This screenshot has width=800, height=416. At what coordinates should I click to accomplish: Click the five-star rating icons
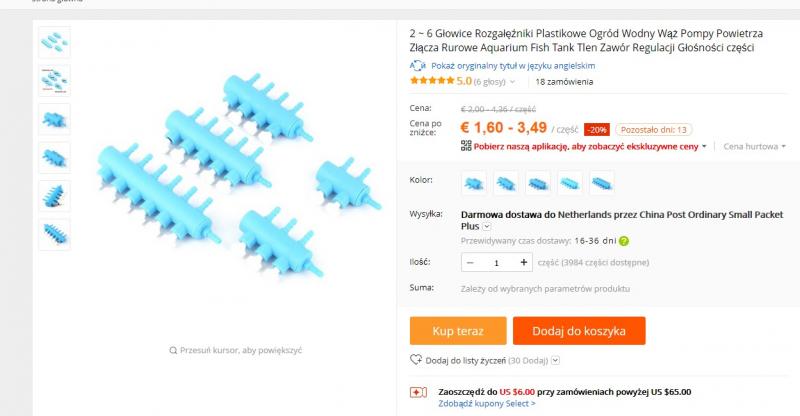(x=432, y=81)
